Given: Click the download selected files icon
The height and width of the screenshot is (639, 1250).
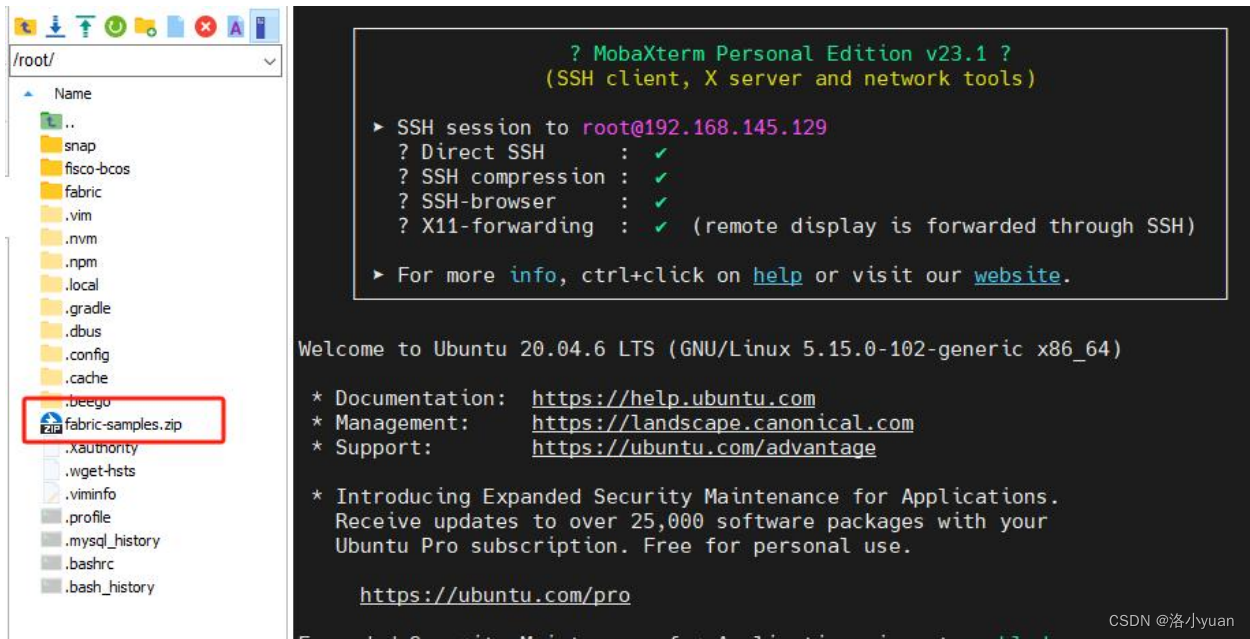Looking at the screenshot, I should pos(56,27).
